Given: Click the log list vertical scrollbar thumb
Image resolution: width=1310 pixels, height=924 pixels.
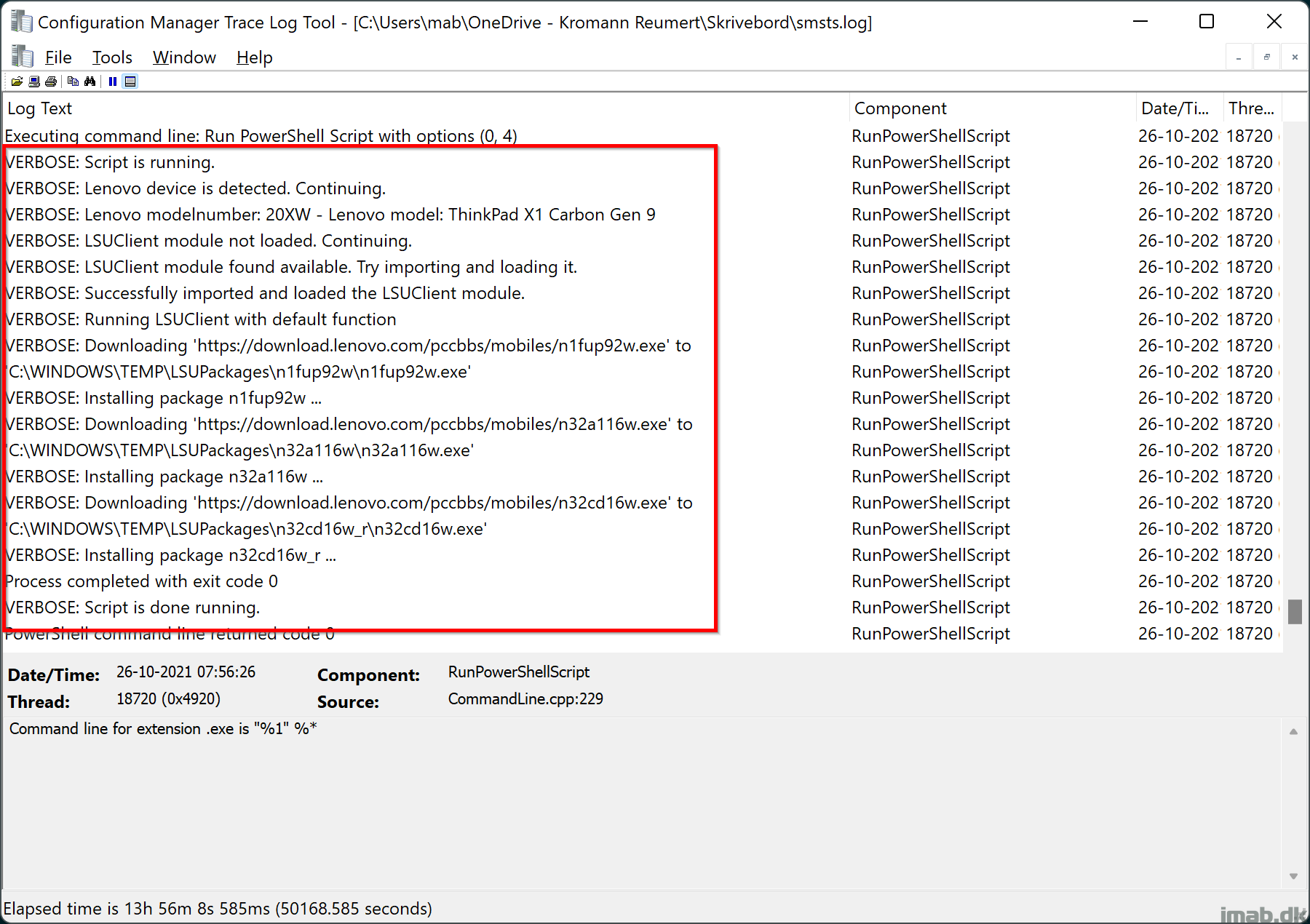Looking at the screenshot, I should click(x=1295, y=612).
